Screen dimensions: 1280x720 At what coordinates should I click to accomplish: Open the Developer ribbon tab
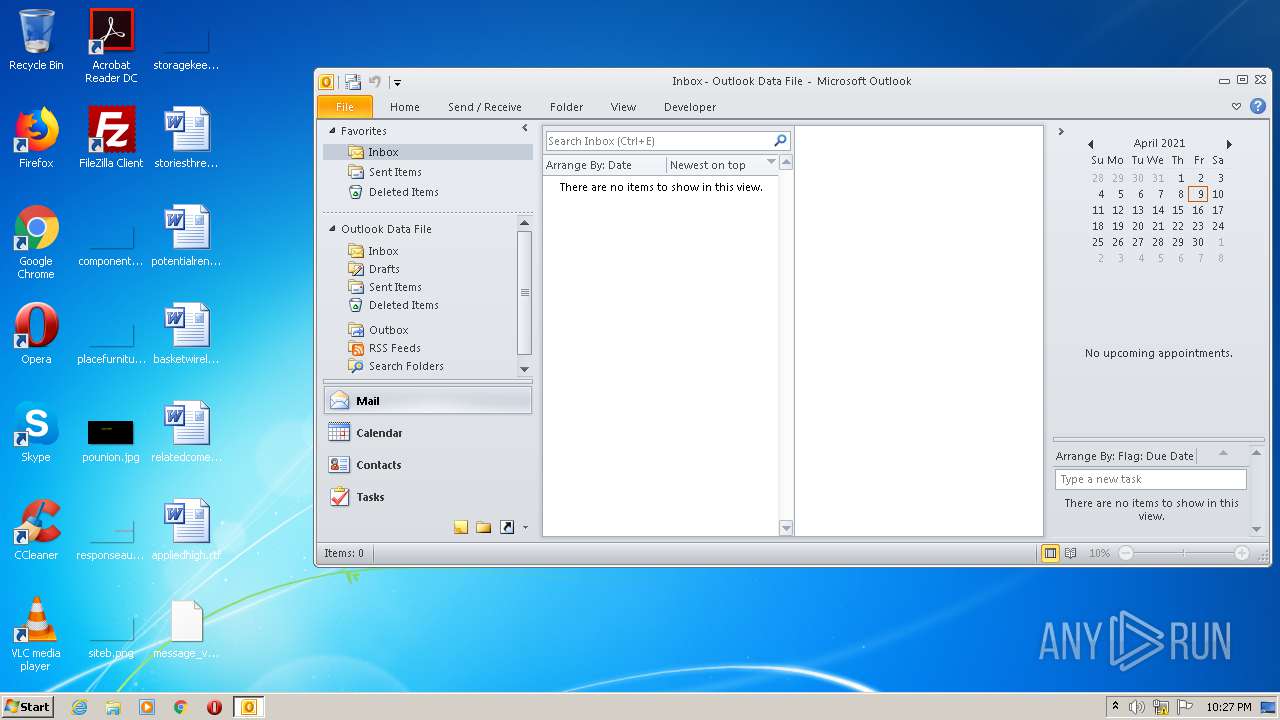pos(690,107)
